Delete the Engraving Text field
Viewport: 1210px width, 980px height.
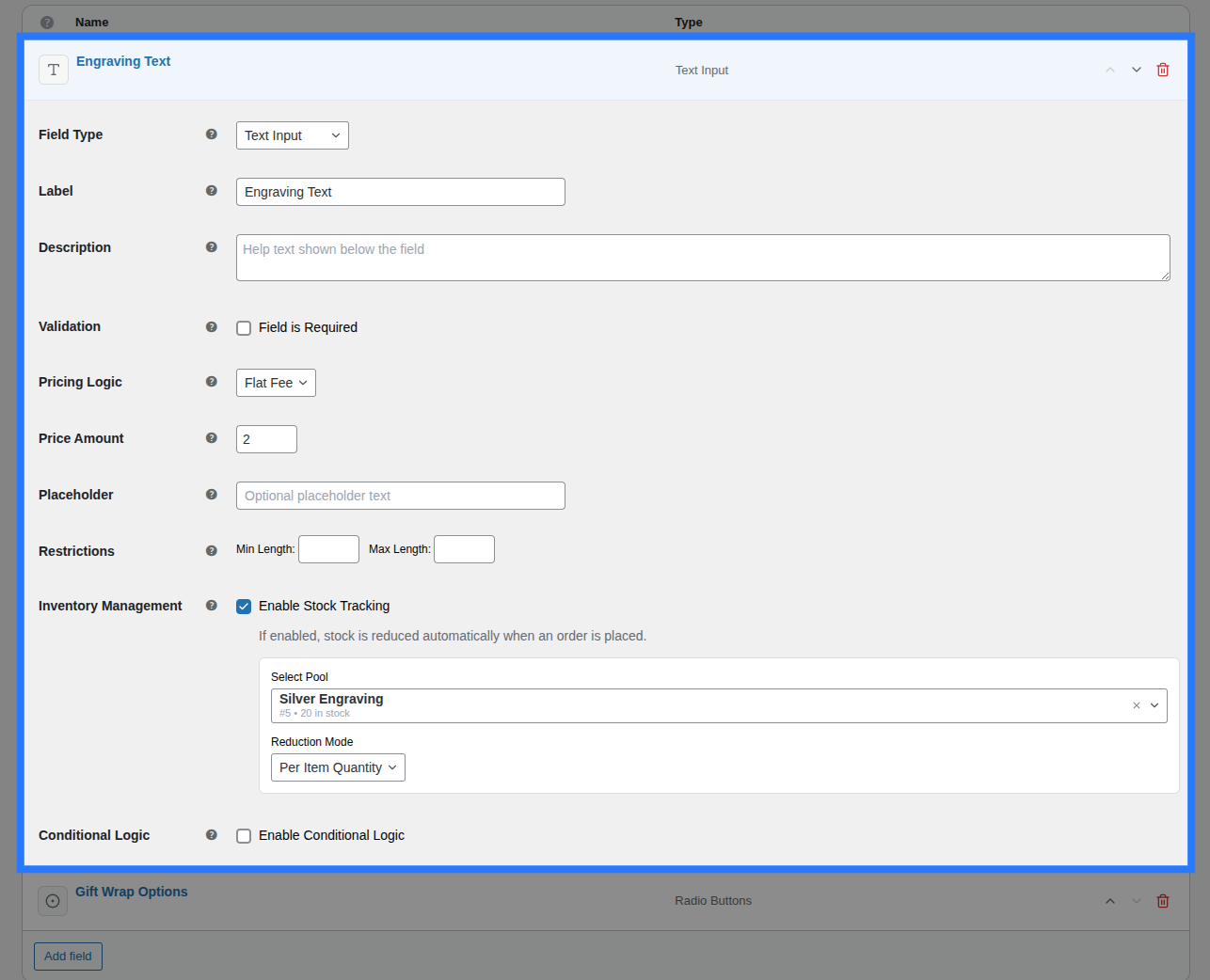(x=1163, y=70)
